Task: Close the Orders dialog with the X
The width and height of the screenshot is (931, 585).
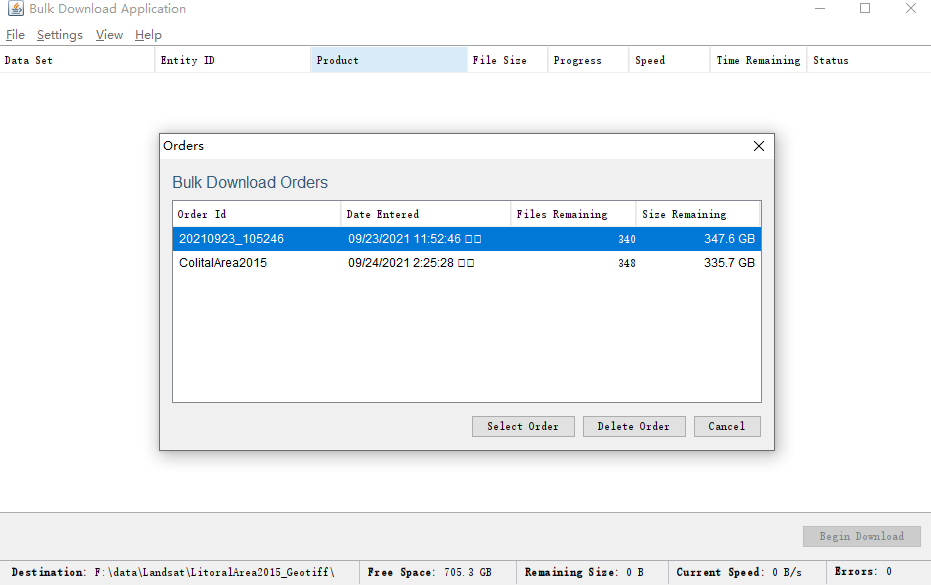Action: pyautogui.click(x=759, y=146)
